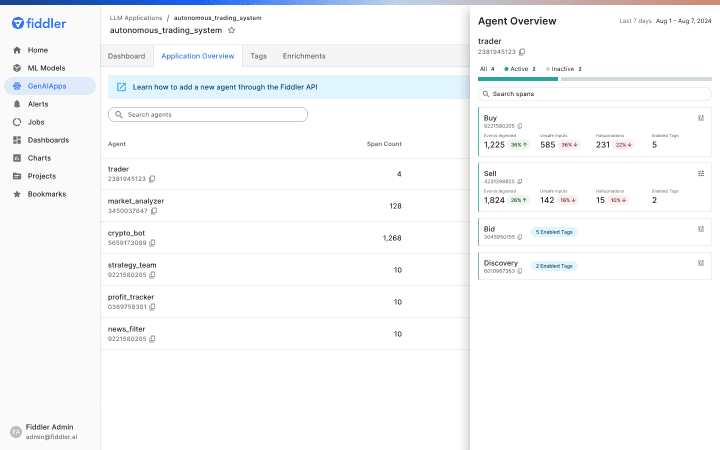
Task: Copy the profit_tracker agent ID
Action: pyautogui.click(x=152, y=307)
